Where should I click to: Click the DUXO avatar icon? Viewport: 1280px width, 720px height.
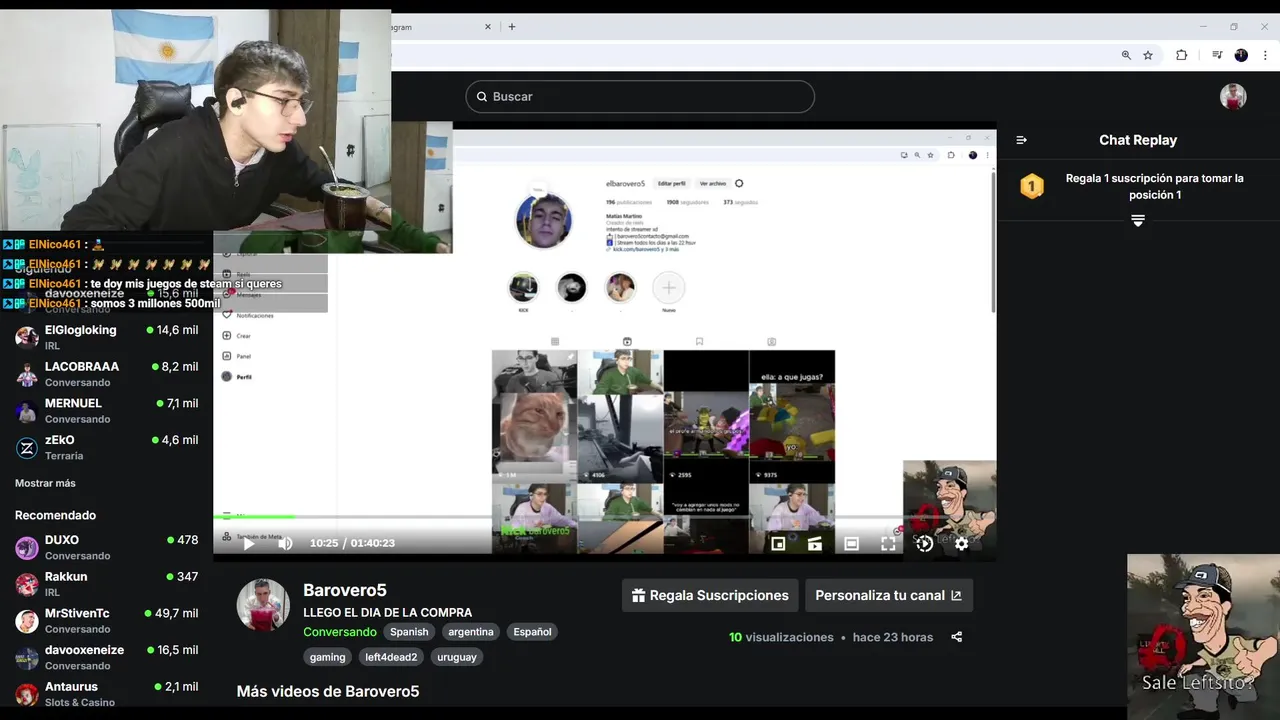point(27,547)
